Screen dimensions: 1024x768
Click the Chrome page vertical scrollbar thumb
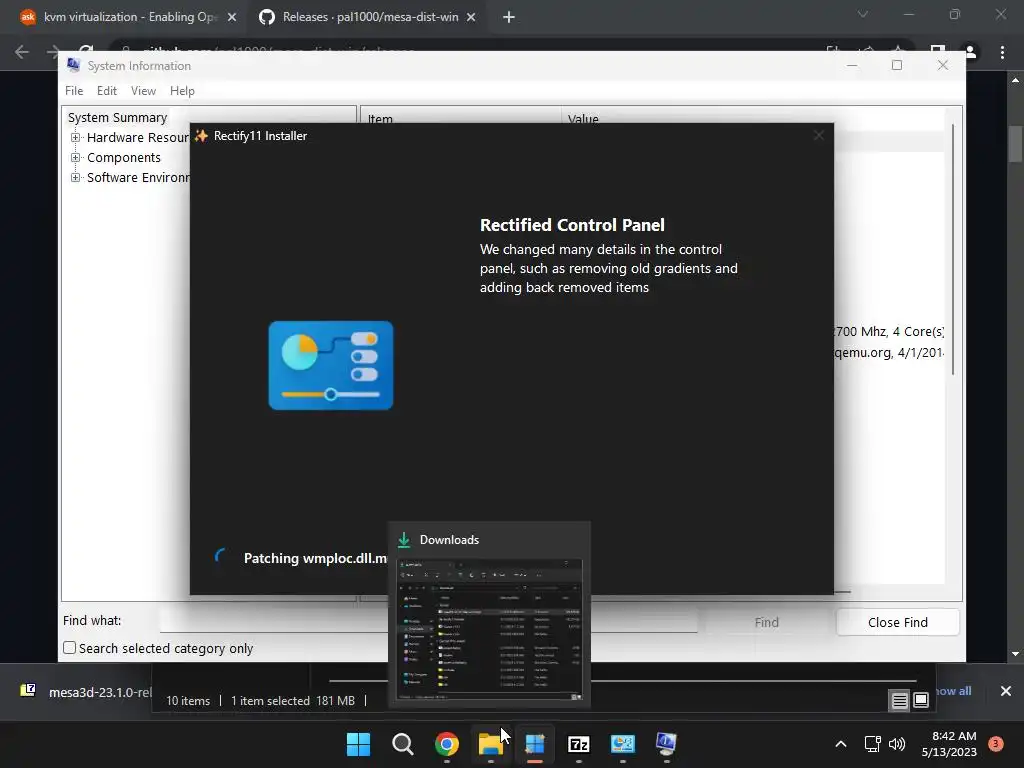tap(1015, 143)
